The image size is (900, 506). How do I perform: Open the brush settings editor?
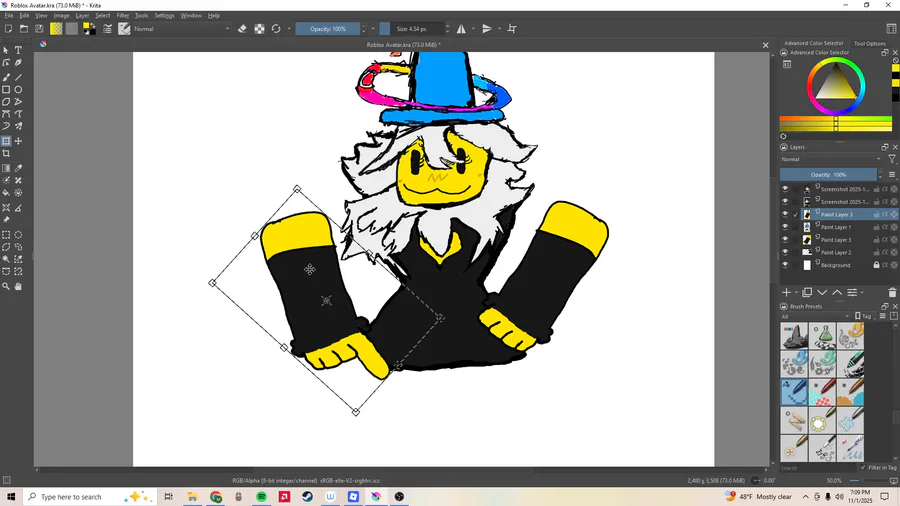tap(107, 29)
